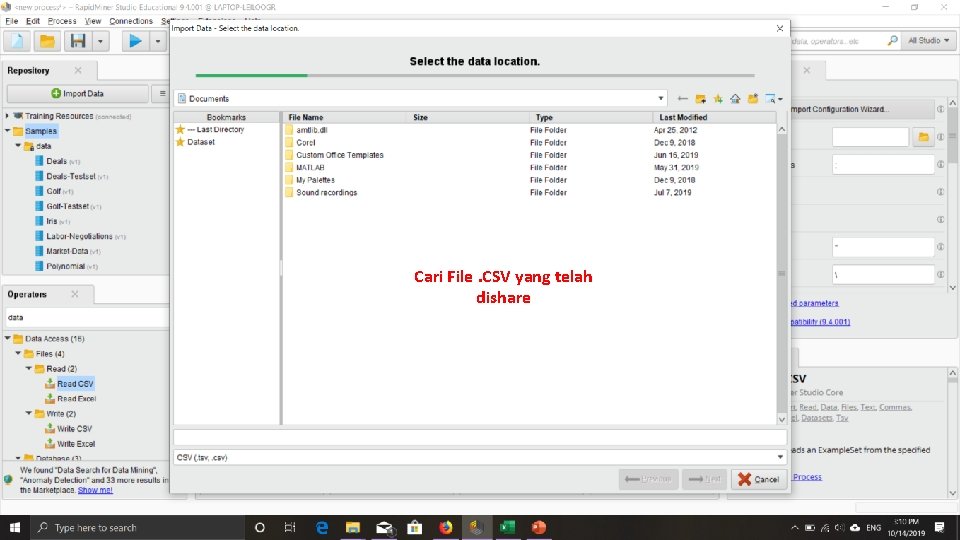960x540 pixels.
Task: Open the Save options dropdown arrow
Action: coord(100,41)
